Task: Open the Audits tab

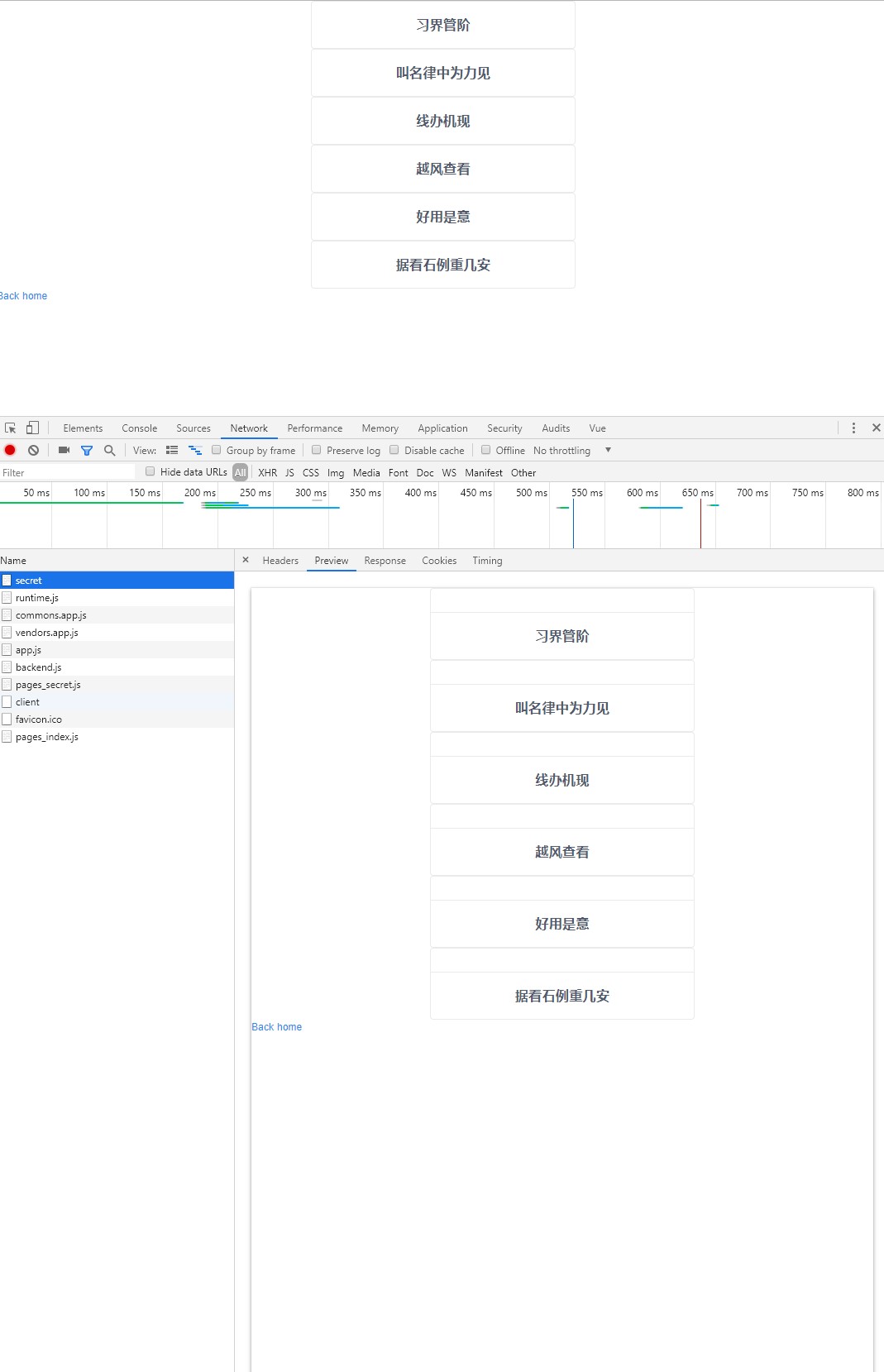Action: pos(556,428)
